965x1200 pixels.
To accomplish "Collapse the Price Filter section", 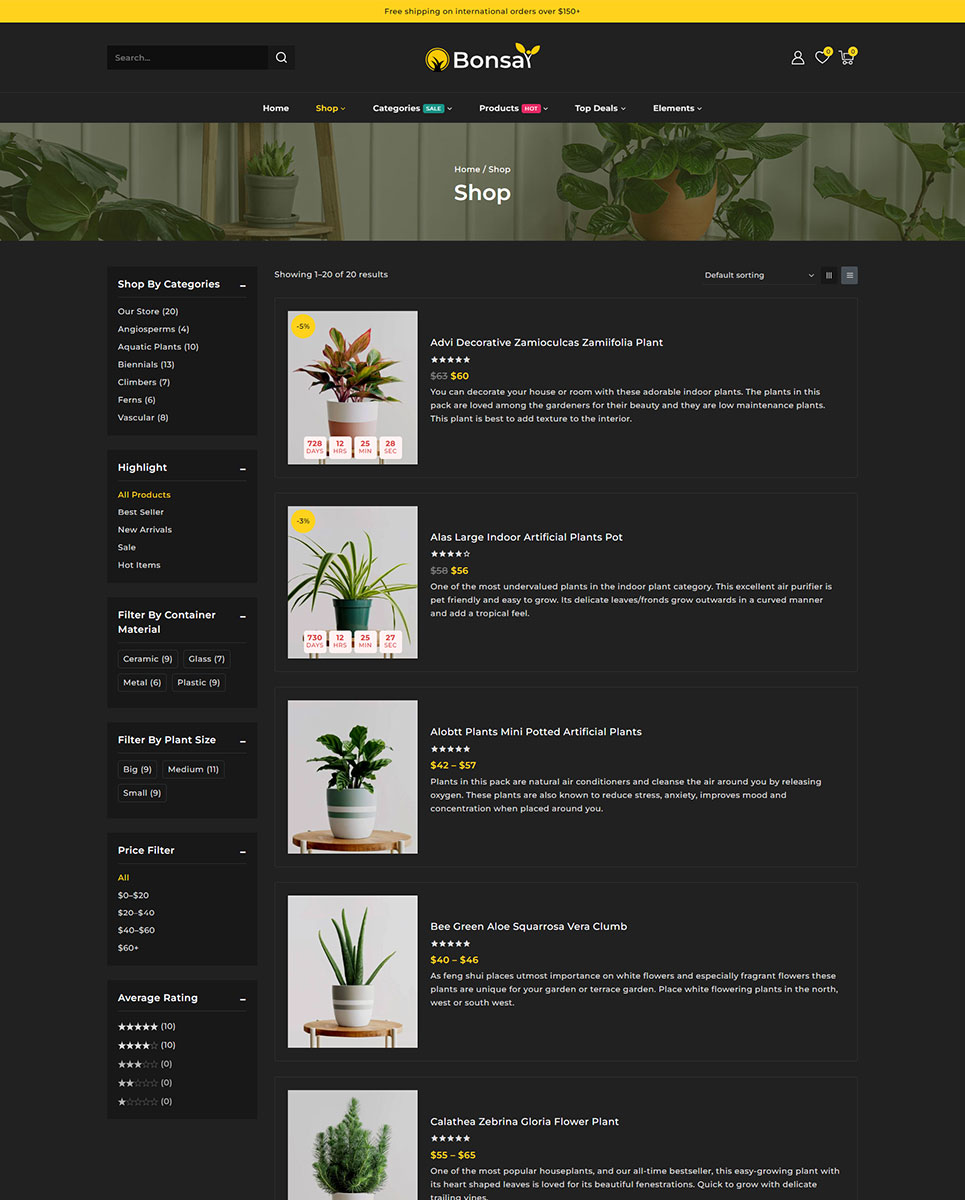I will 242,852.
